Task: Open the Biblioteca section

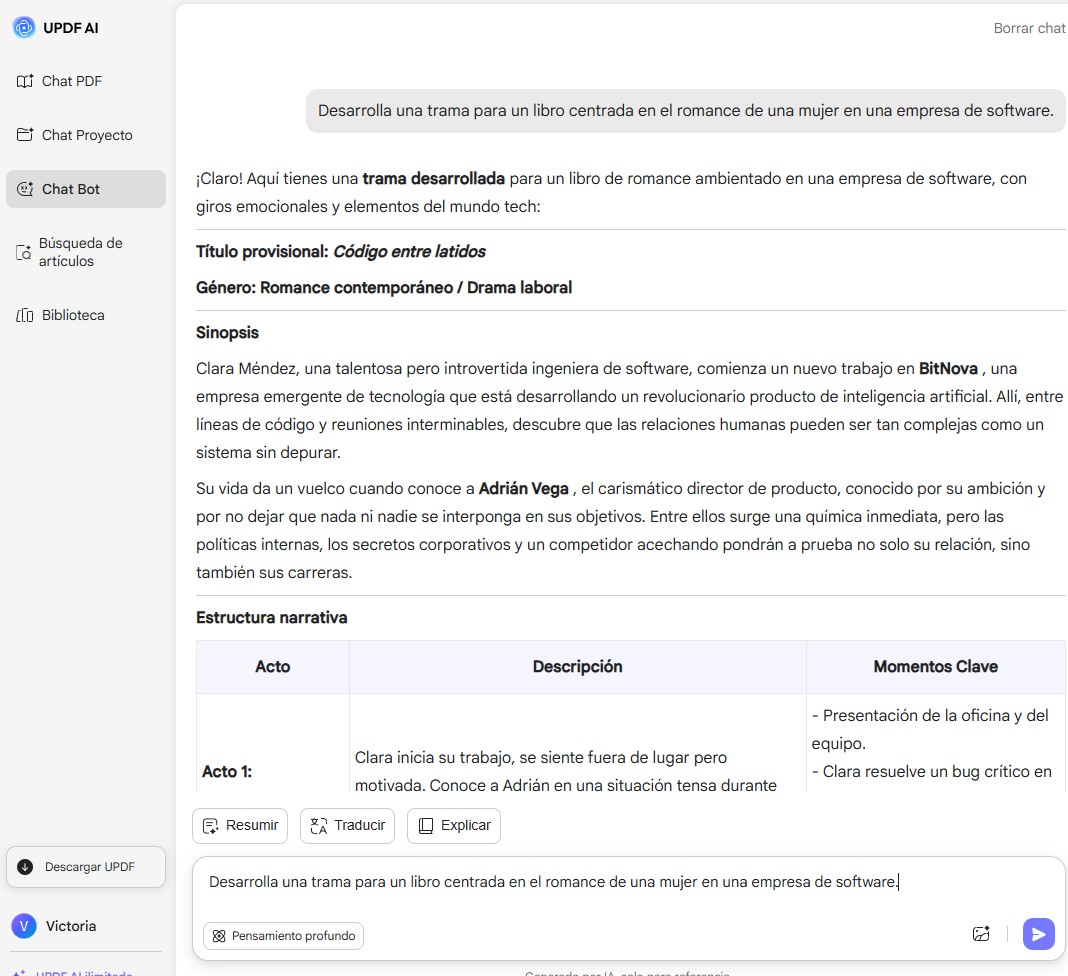Action: pos(61,315)
